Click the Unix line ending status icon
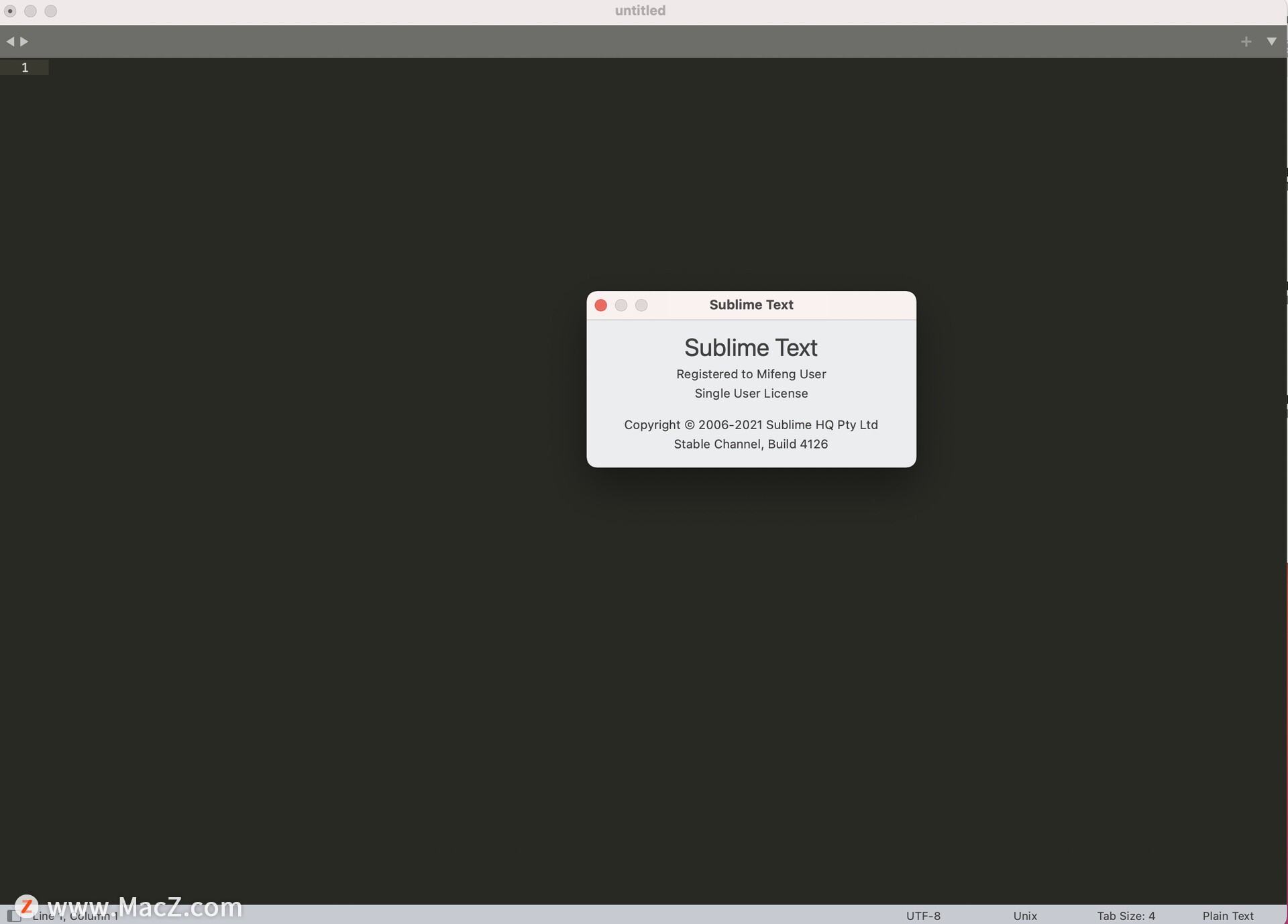Viewport: 1288px width, 924px height. click(1026, 915)
